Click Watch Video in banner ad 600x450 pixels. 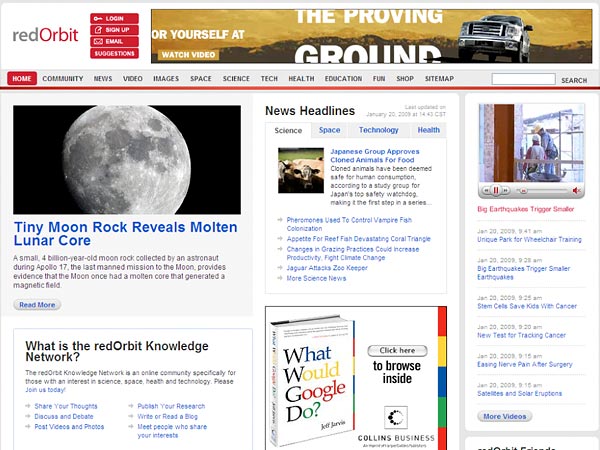click(188, 55)
